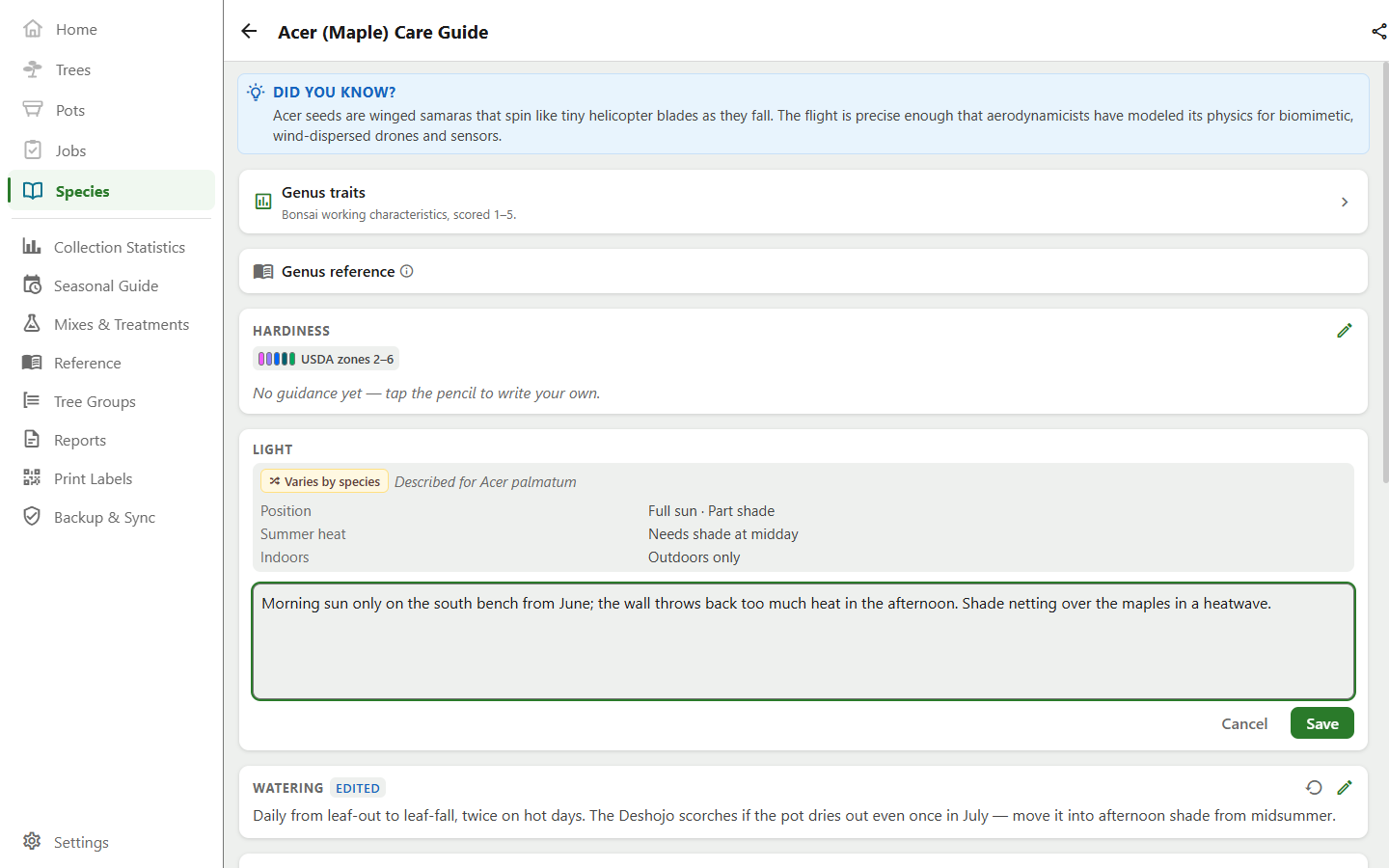The height and width of the screenshot is (868, 1389).
Task: Click the Varies by species badge
Action: [x=324, y=481]
